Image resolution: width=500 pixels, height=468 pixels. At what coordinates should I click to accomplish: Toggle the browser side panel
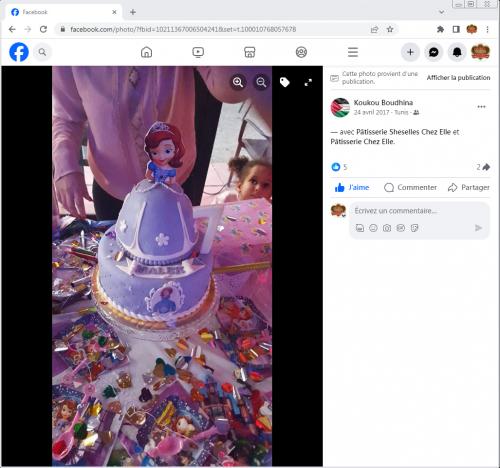pyautogui.click(x=456, y=29)
